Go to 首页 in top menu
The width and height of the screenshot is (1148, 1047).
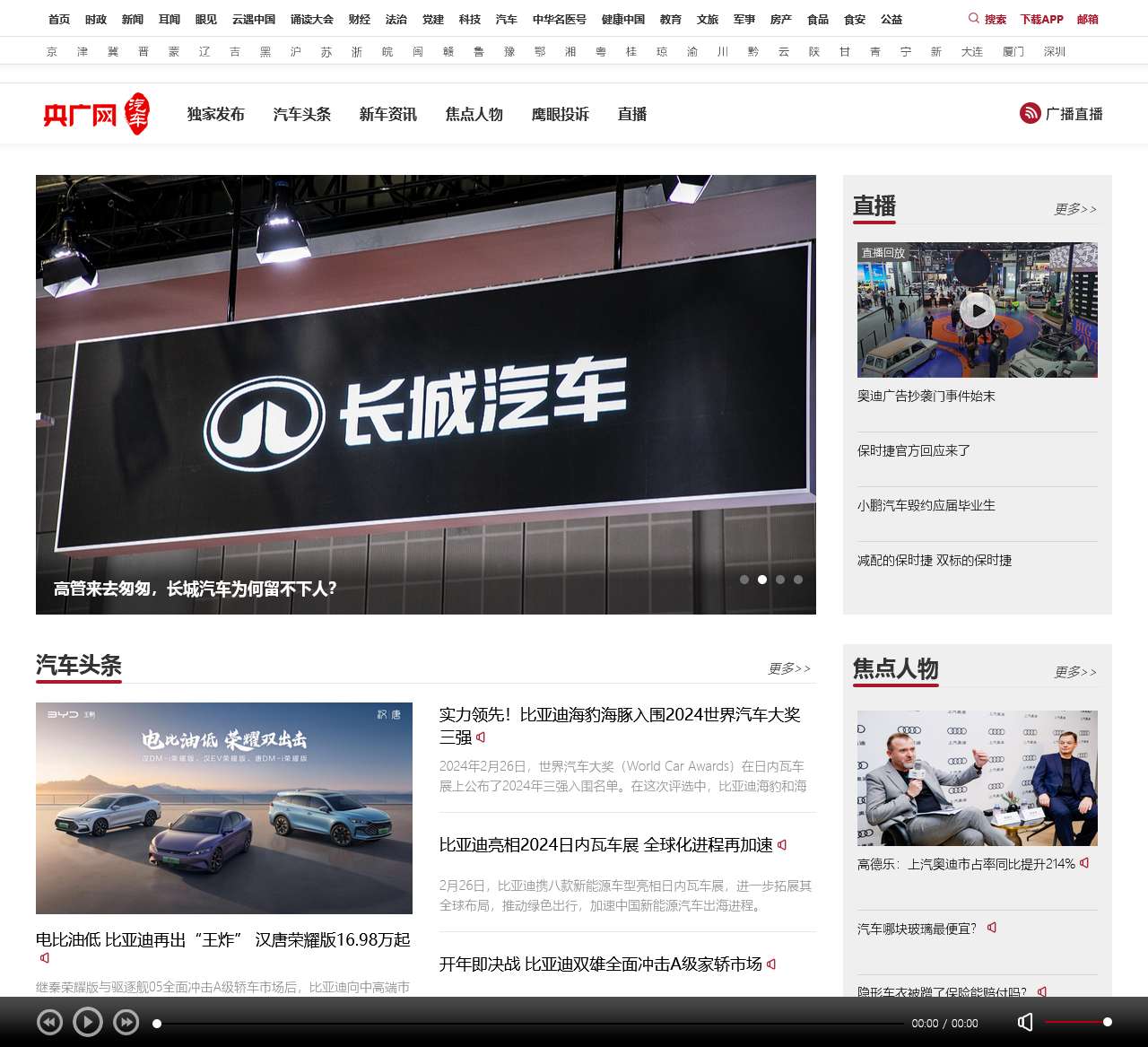59,19
